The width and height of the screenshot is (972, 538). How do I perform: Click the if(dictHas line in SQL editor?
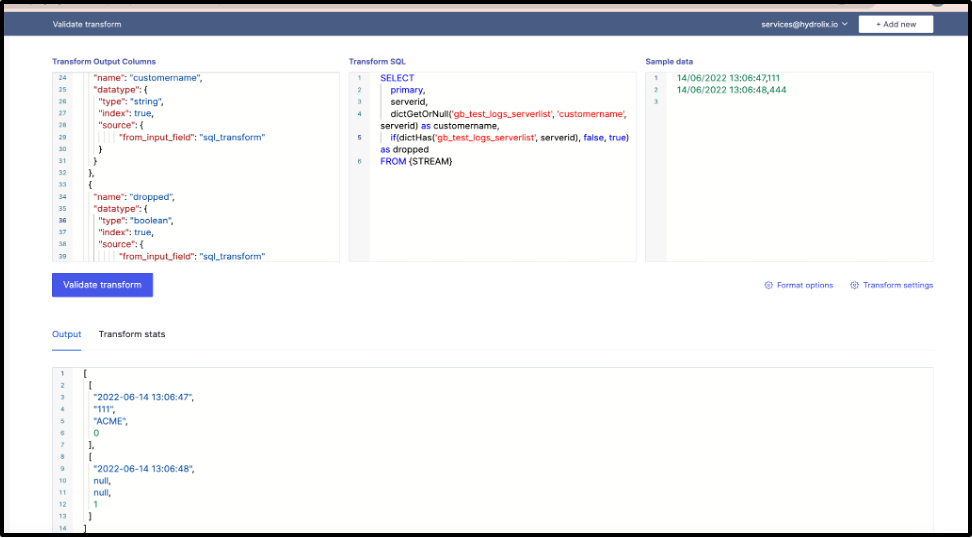click(x=510, y=138)
